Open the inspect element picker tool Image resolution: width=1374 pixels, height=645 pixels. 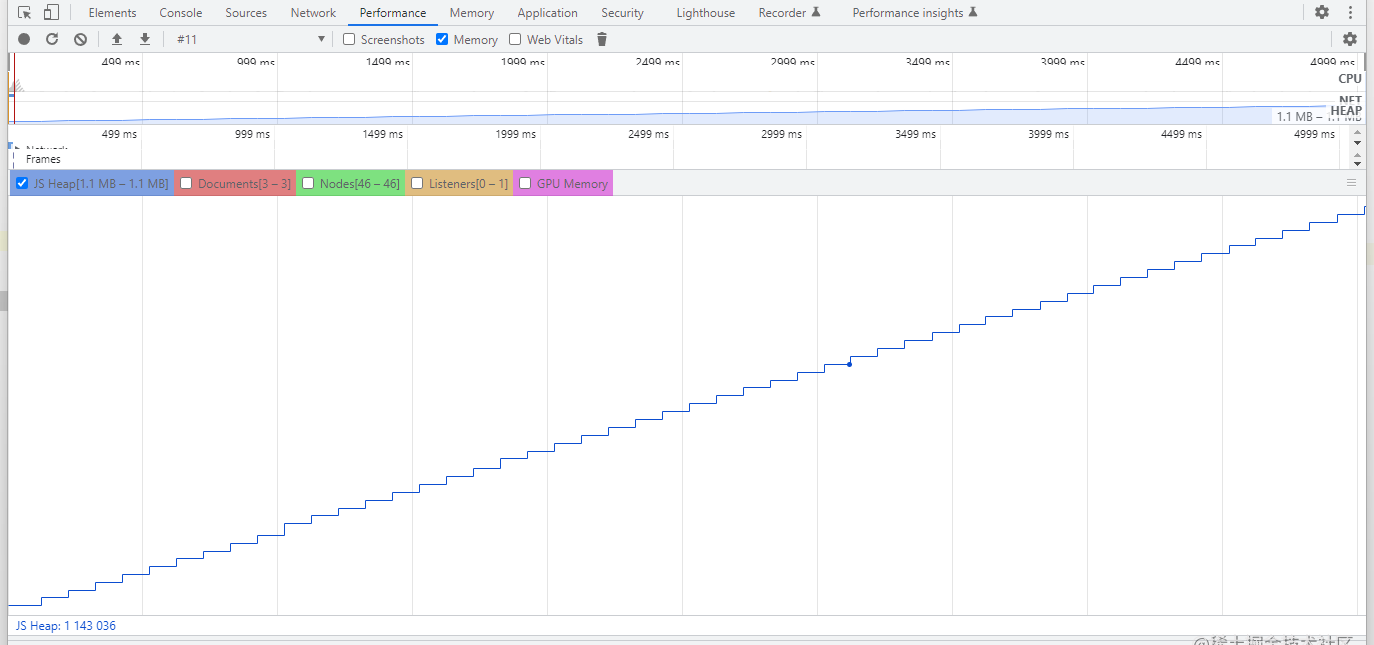coord(25,13)
